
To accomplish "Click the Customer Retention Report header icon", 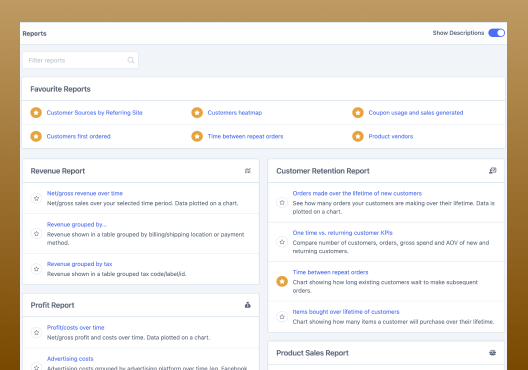I will 493,171.
